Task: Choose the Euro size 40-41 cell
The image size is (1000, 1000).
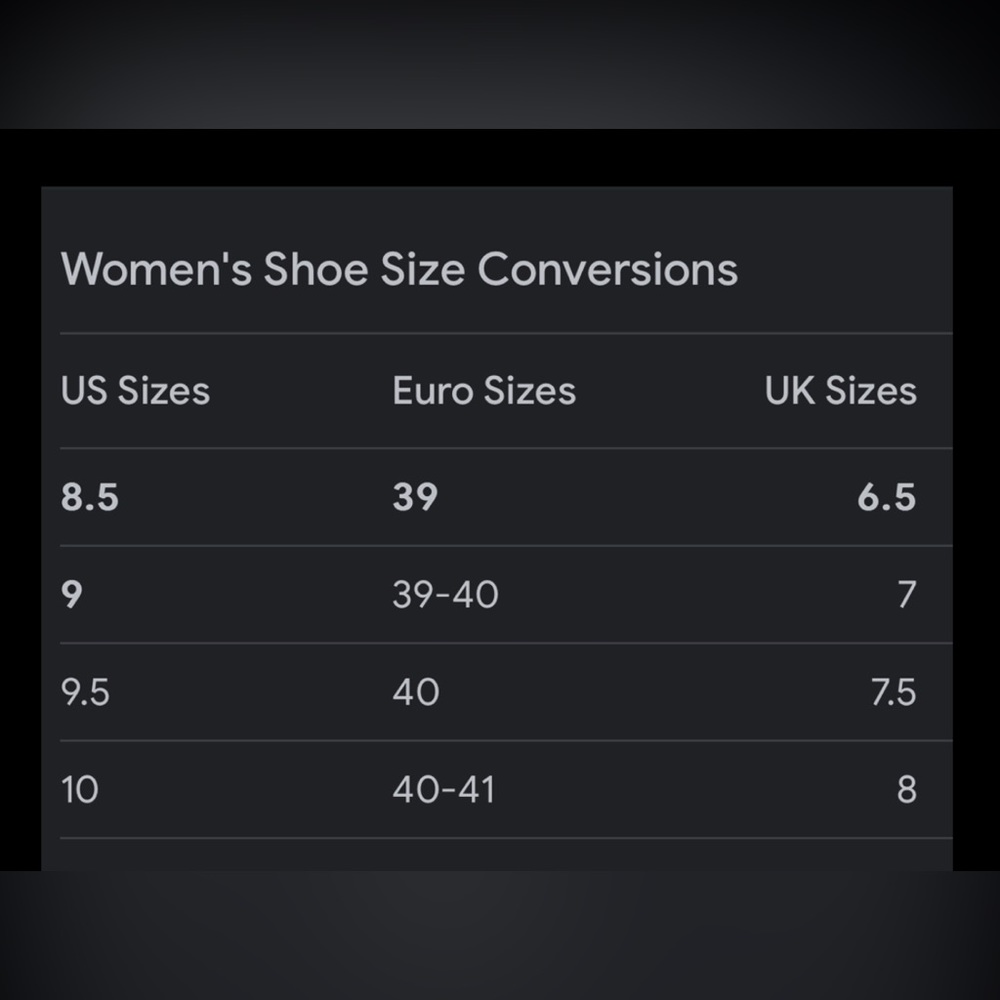Action: pos(444,790)
